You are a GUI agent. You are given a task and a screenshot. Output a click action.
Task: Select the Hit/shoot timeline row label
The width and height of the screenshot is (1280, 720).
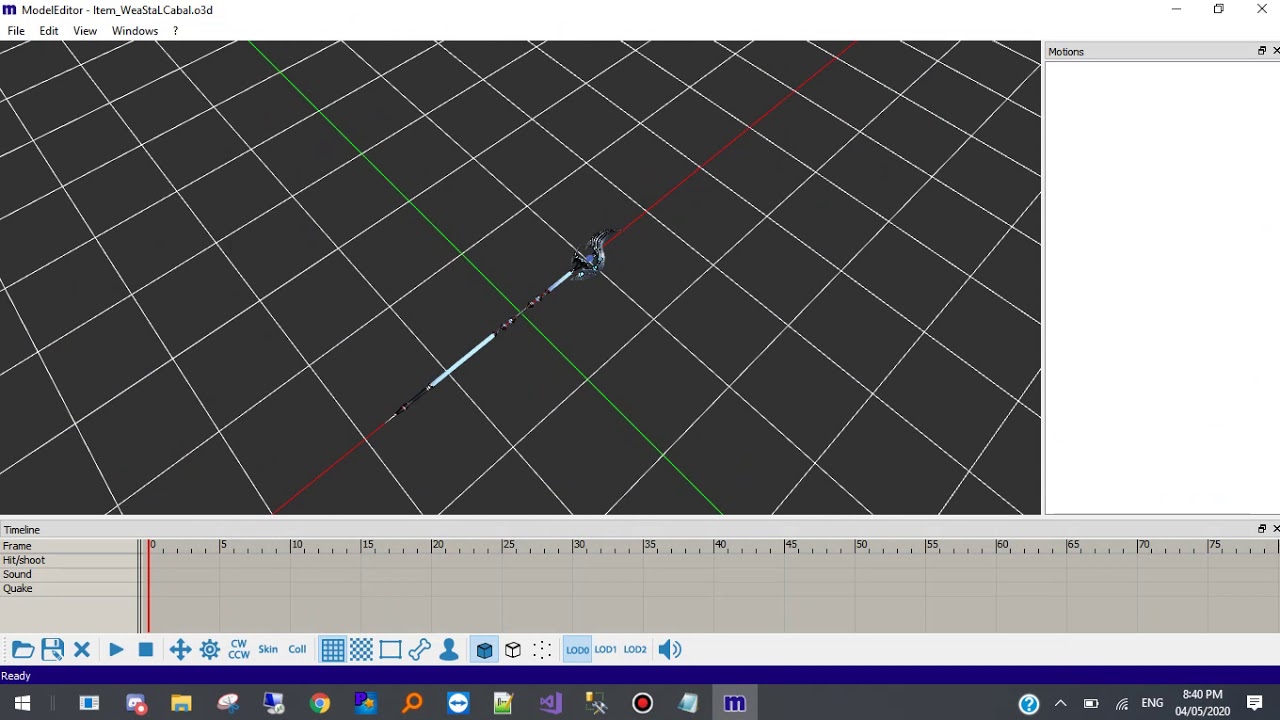24,560
